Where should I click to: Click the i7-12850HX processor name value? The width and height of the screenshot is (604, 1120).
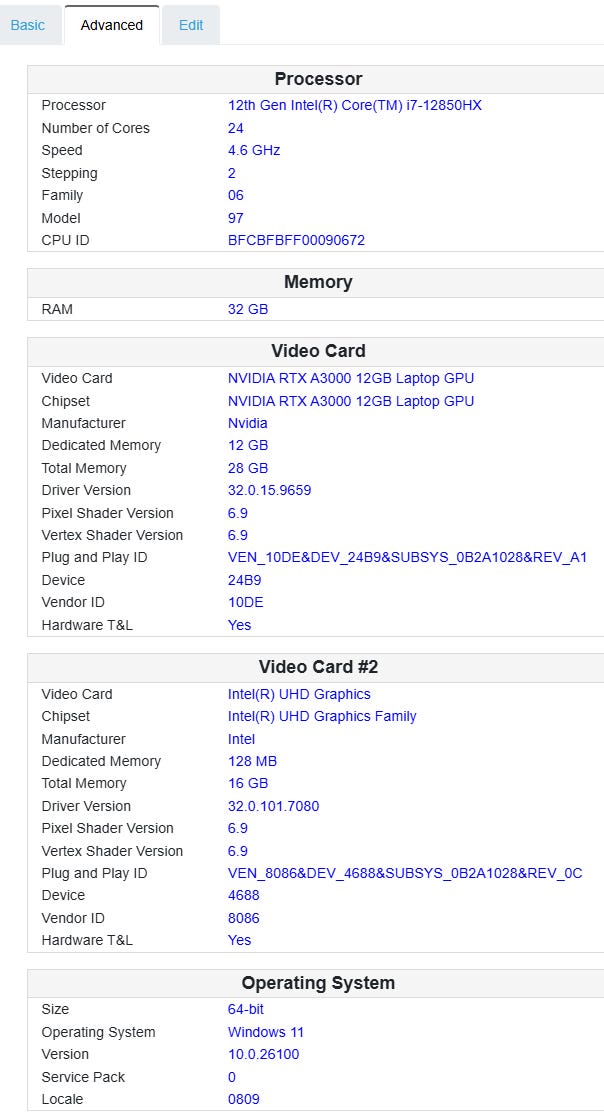tap(355, 105)
